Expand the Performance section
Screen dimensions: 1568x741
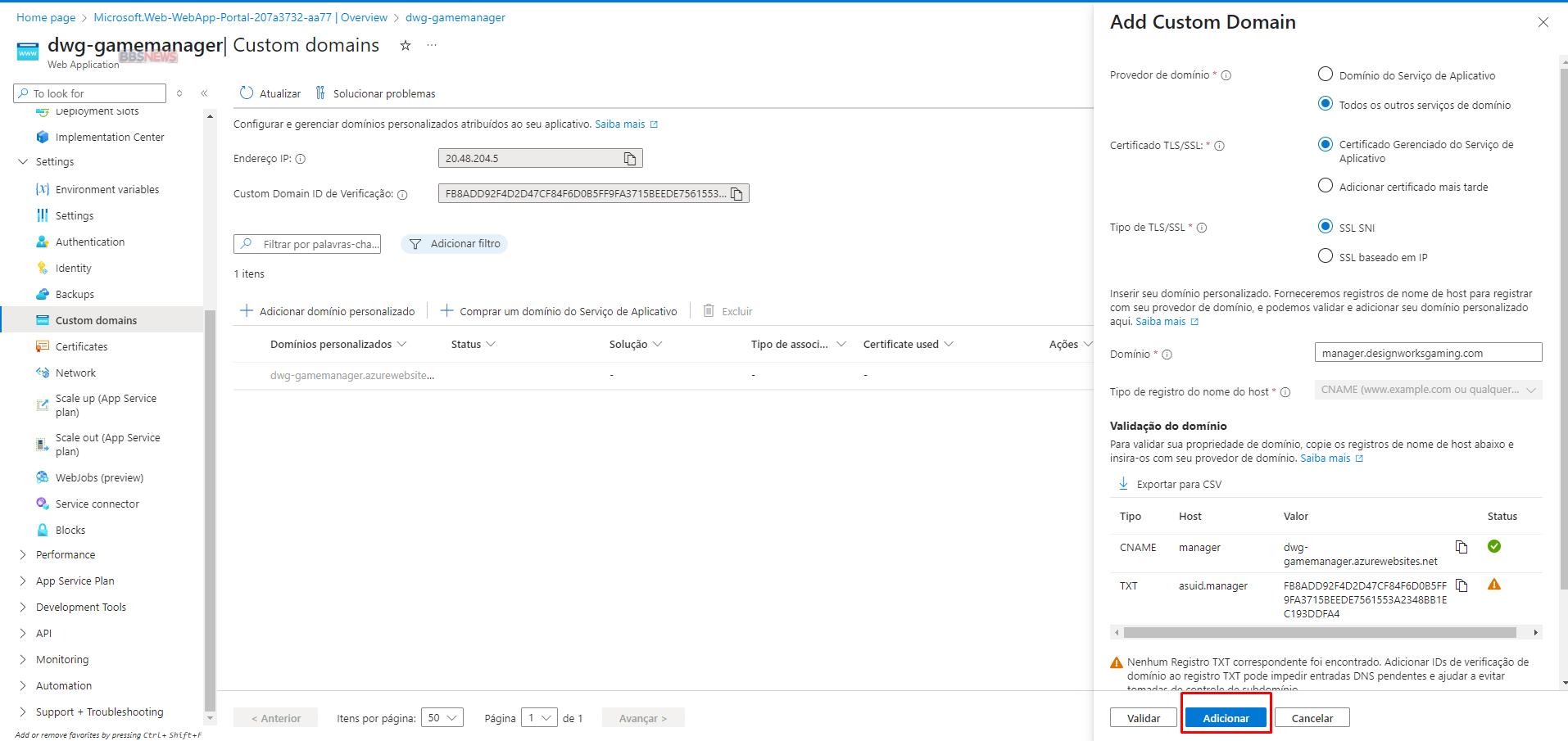[x=23, y=554]
